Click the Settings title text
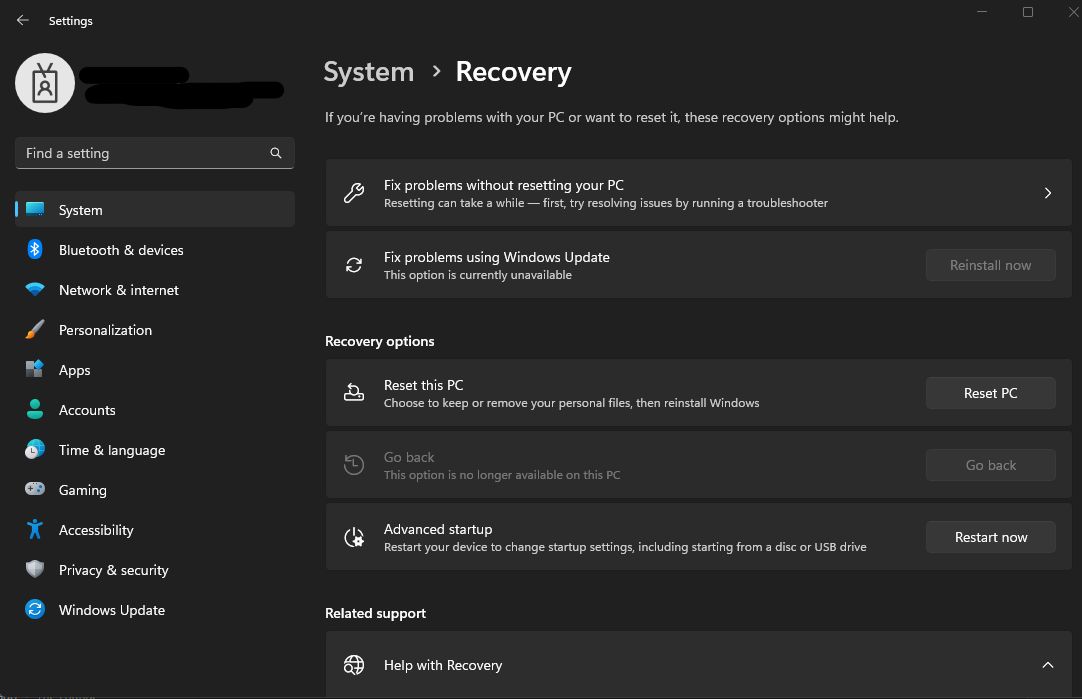Screen dimensions: 1082x699 70,21
